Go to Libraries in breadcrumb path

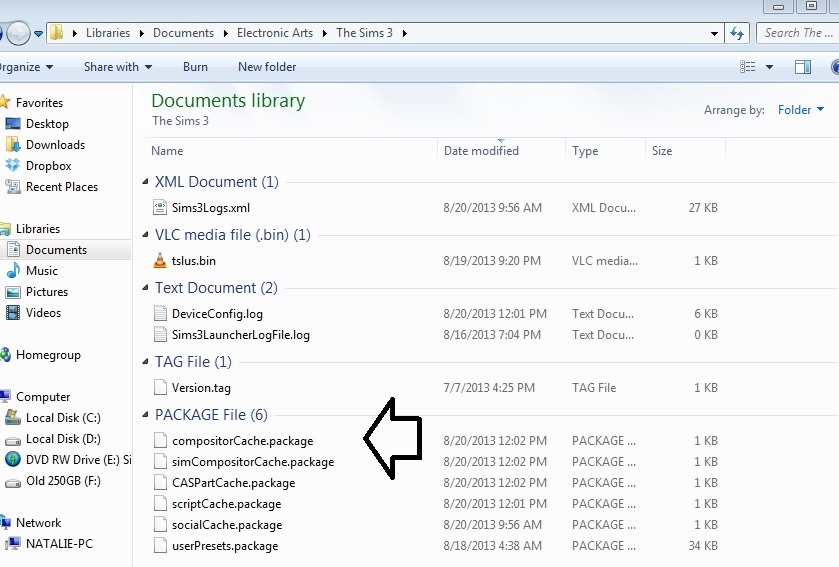(x=108, y=33)
